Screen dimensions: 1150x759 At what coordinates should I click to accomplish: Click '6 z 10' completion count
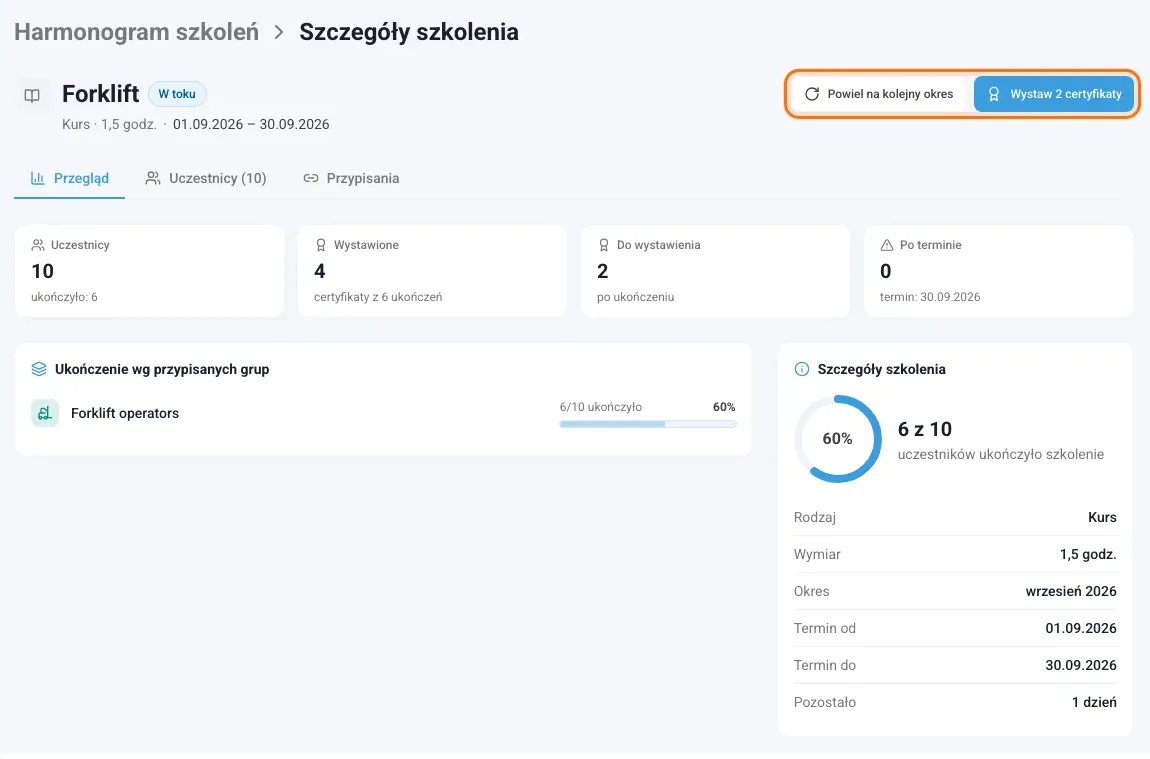tap(925, 429)
